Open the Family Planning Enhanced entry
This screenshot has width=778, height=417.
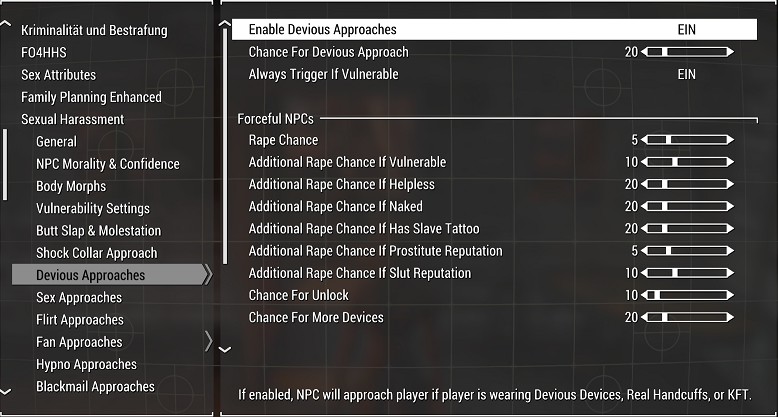pyautogui.click(x=91, y=97)
